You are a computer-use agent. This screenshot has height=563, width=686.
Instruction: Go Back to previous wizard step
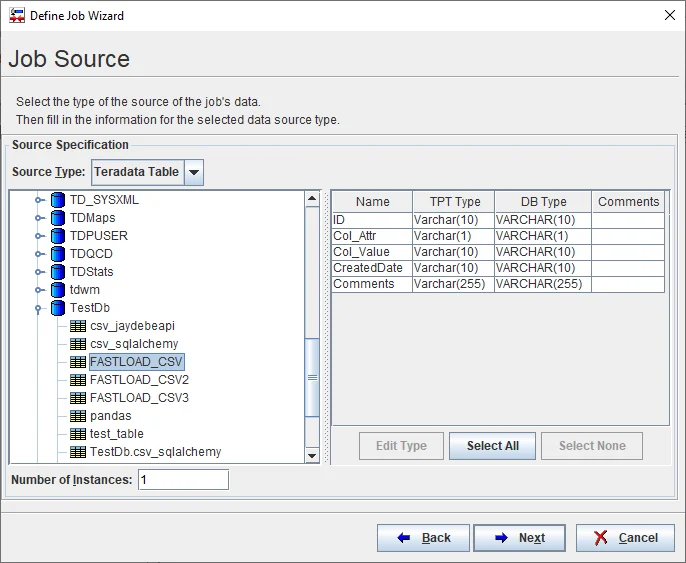(423, 538)
